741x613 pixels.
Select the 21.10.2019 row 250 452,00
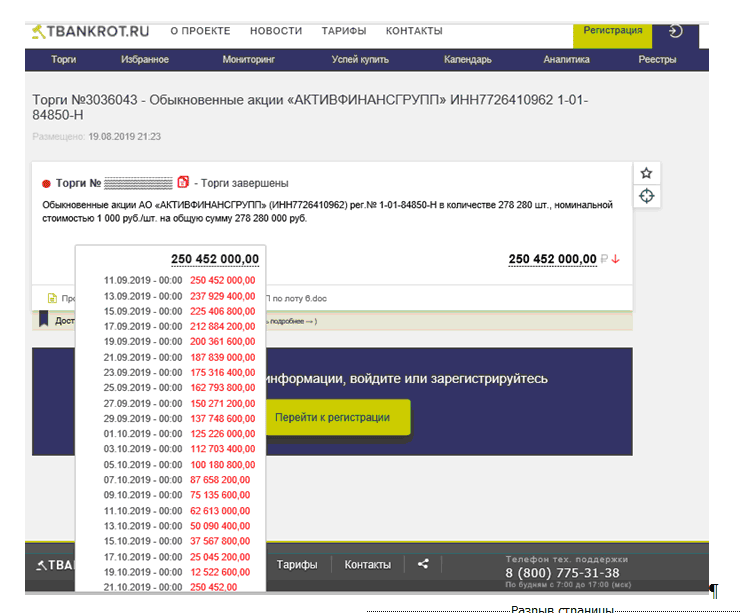[x=171, y=587]
